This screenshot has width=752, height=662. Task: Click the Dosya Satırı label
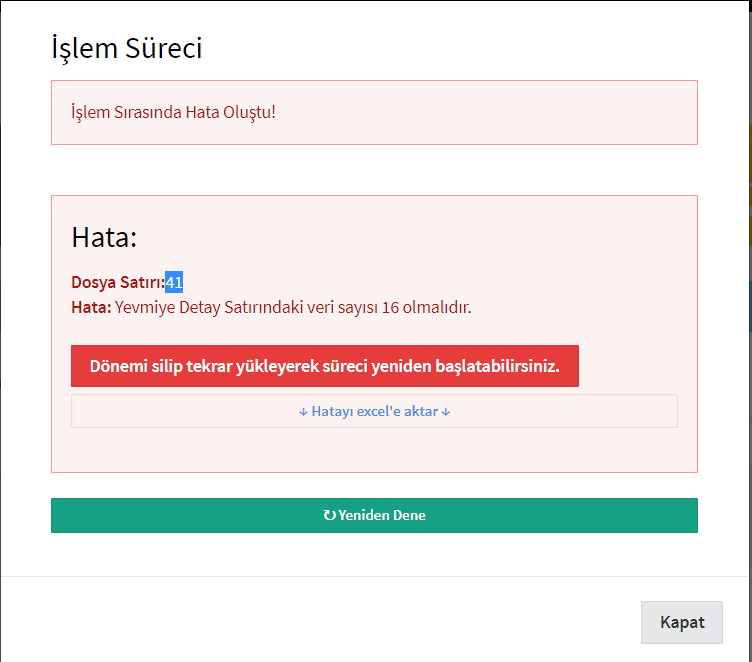point(118,282)
